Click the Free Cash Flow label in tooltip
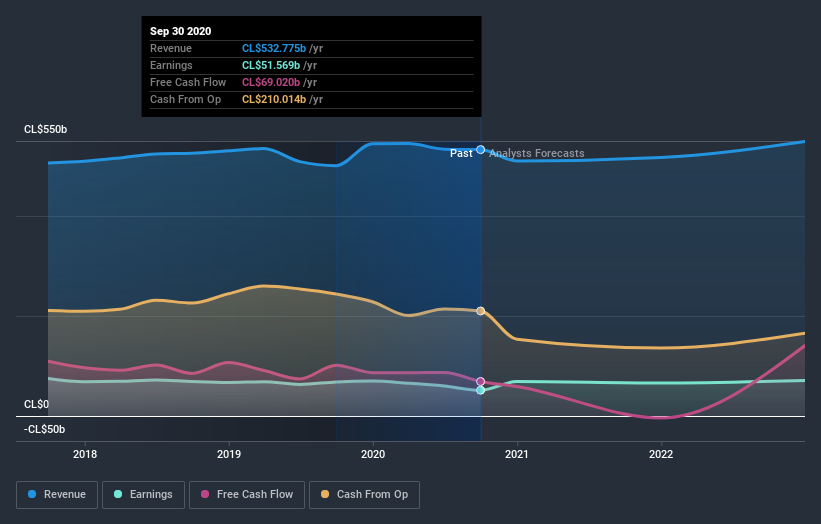 (x=188, y=82)
